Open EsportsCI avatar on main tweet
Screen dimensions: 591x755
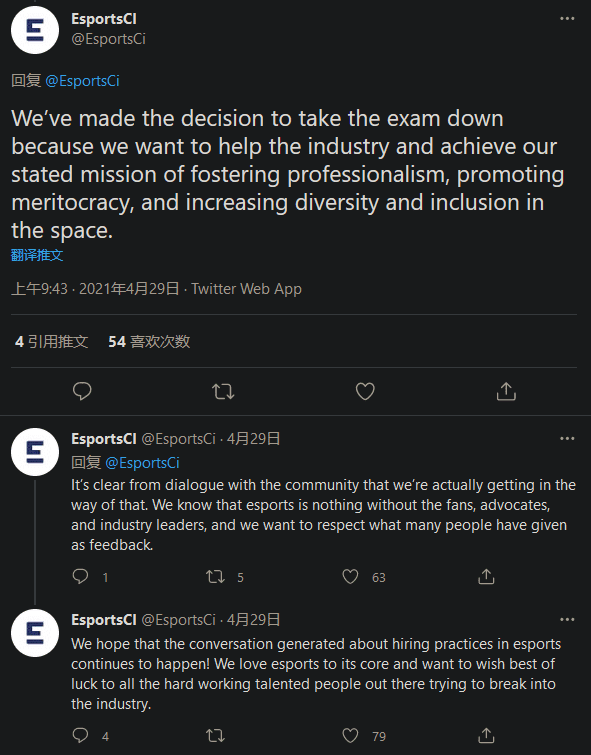[x=35, y=30]
